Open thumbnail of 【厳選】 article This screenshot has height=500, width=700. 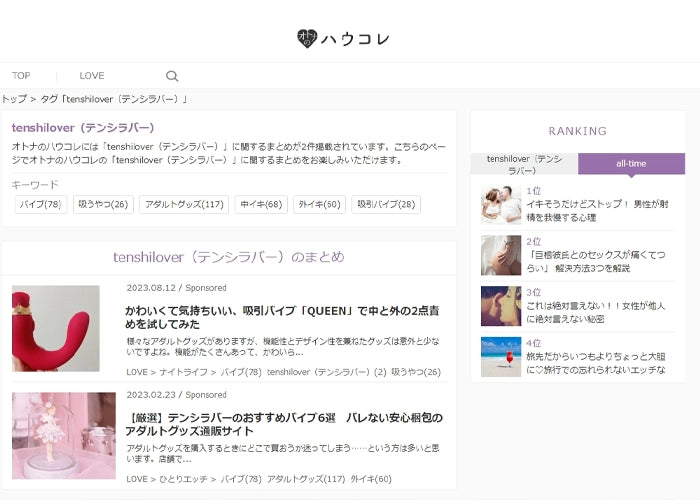coord(64,436)
